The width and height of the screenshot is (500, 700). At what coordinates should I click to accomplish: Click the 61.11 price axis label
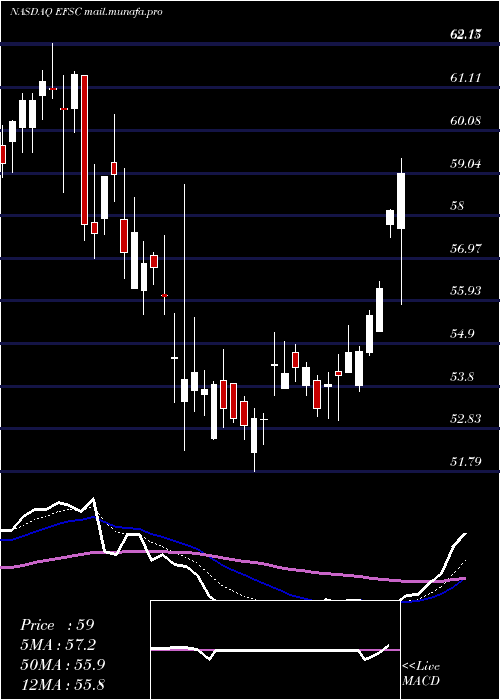tap(466, 78)
